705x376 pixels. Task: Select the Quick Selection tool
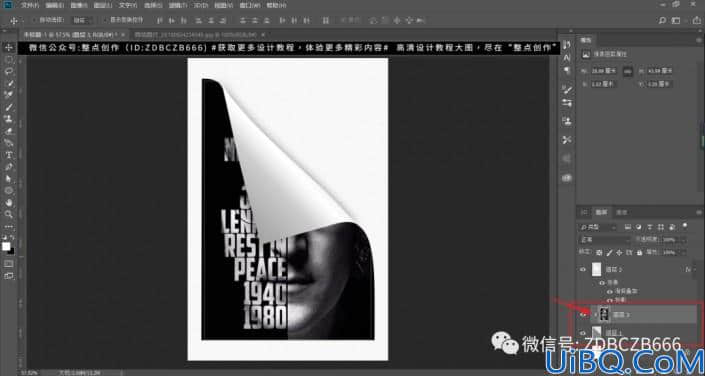point(8,83)
